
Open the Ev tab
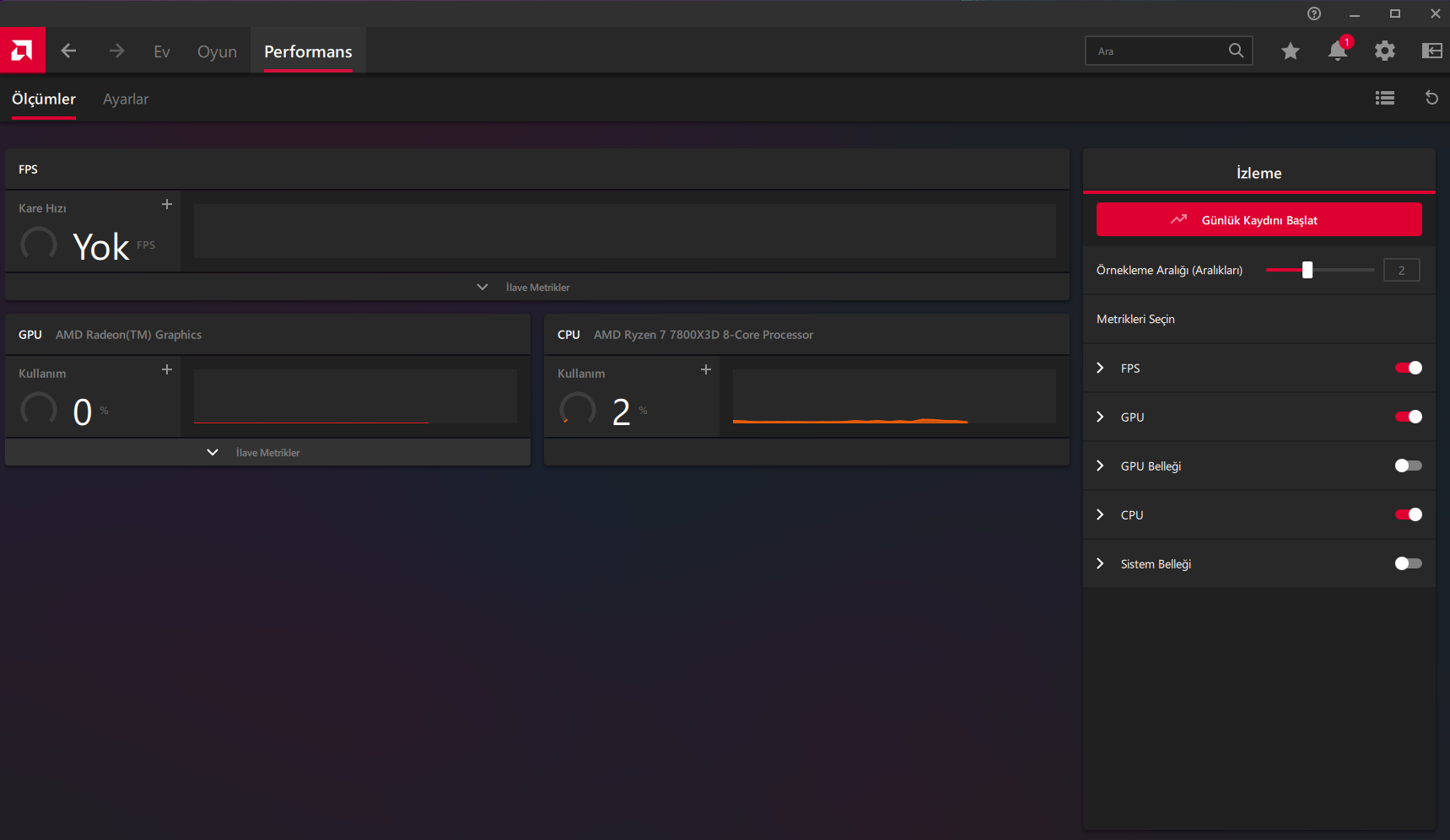[162, 51]
